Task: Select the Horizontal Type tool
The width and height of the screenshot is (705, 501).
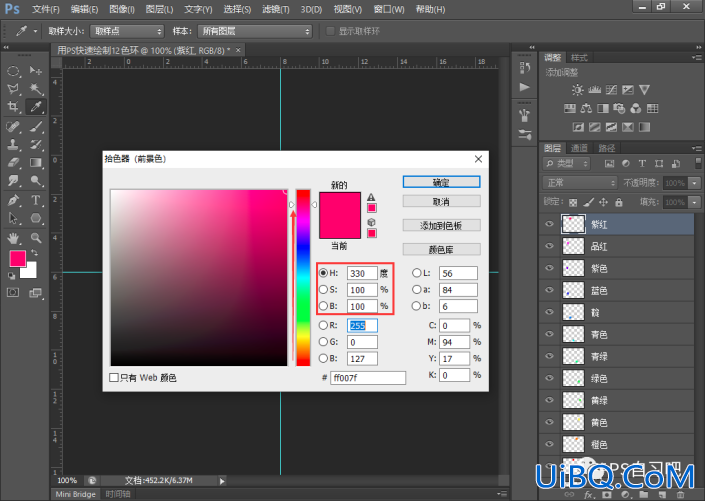Action: 36,200
